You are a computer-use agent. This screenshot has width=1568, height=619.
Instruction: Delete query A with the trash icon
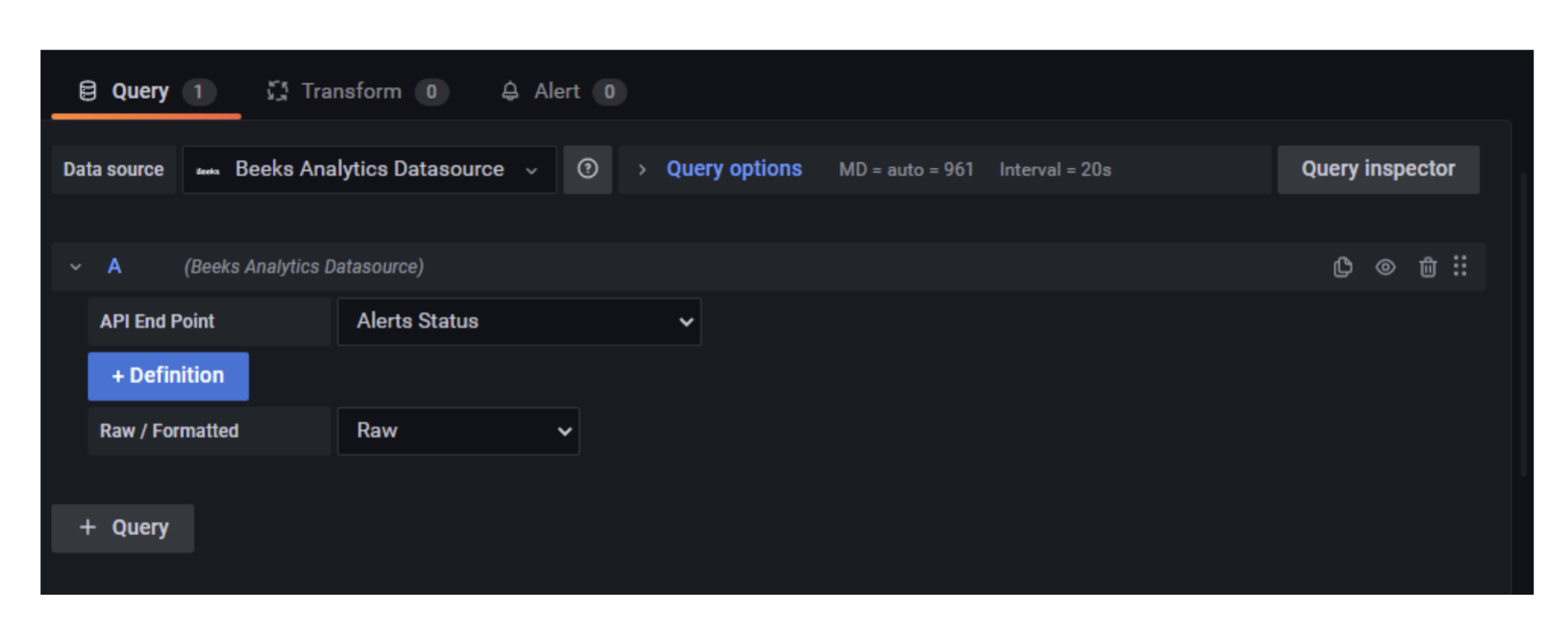[x=1428, y=267]
